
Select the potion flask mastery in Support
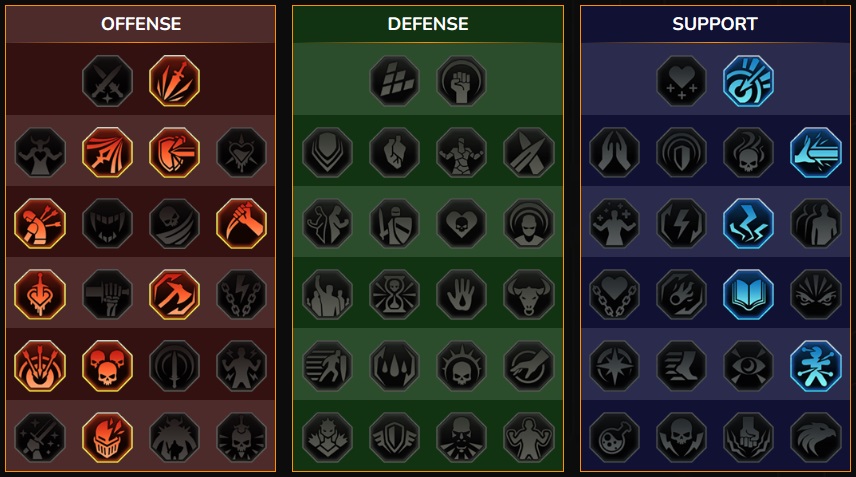pyautogui.click(x=614, y=437)
